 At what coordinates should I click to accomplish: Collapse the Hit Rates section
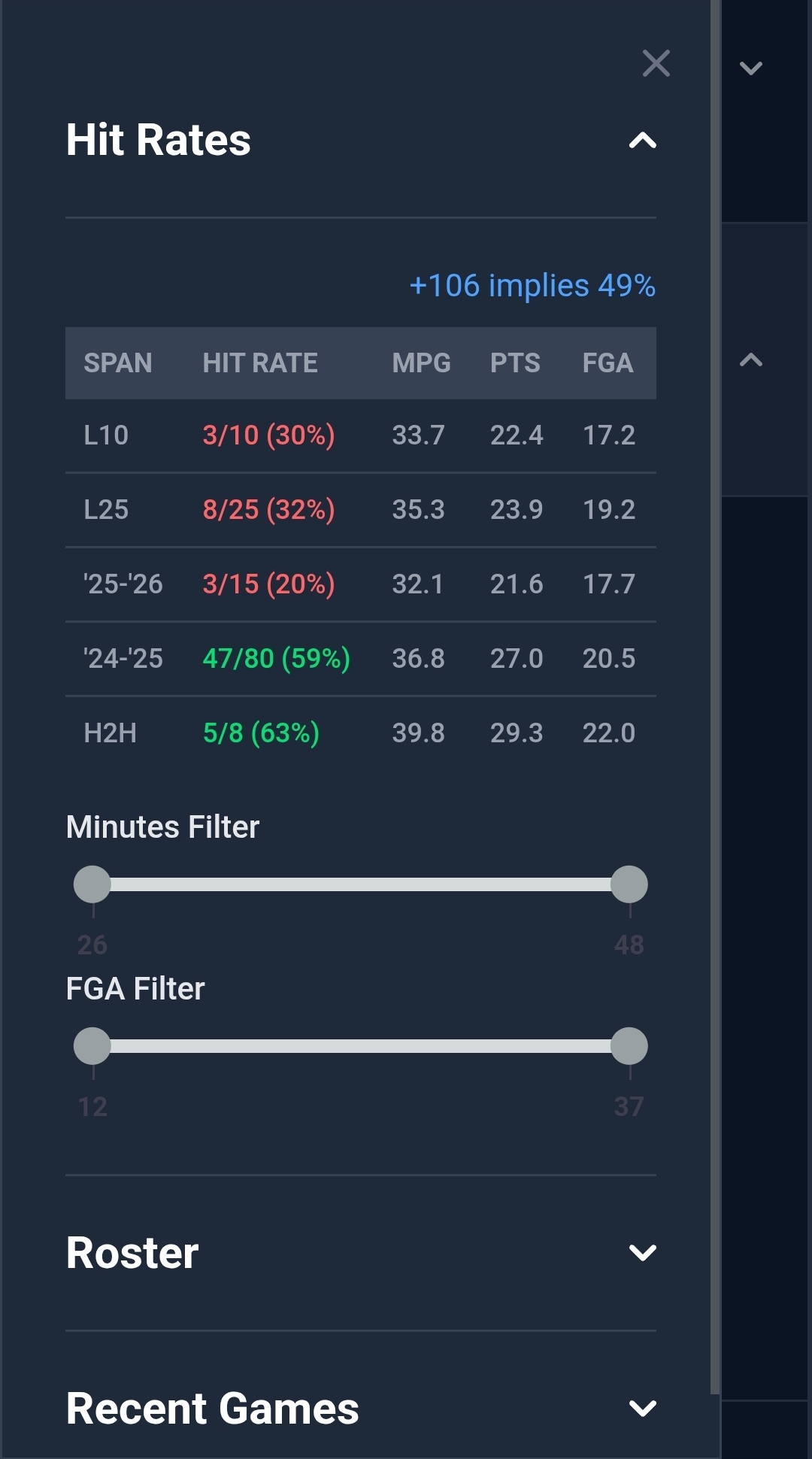642,139
